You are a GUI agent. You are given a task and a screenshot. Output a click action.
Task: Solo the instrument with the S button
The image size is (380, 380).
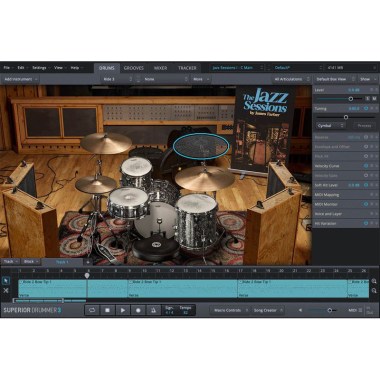[x=367, y=99]
